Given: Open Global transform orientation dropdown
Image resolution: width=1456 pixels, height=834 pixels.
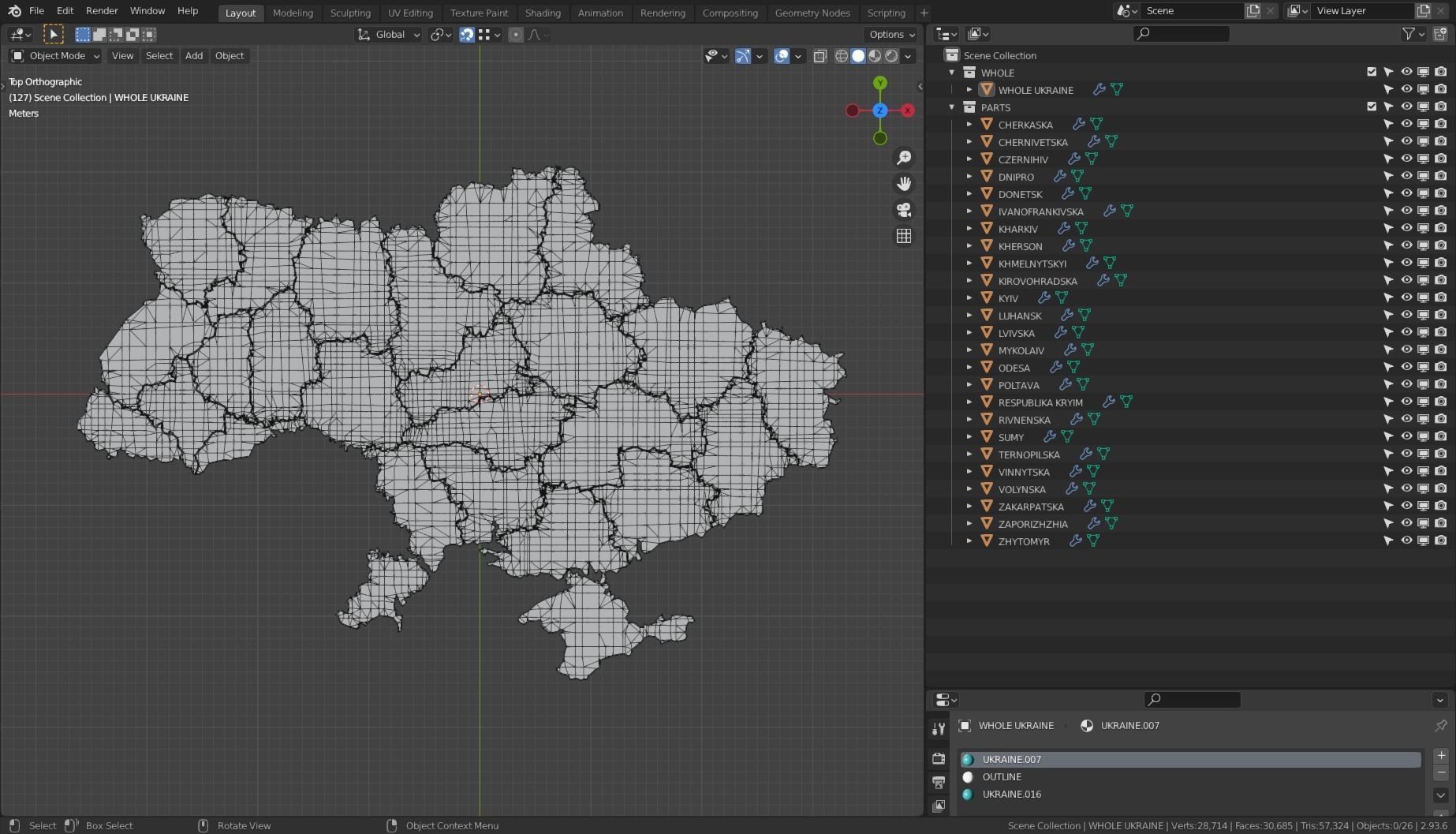Looking at the screenshot, I should (x=388, y=35).
